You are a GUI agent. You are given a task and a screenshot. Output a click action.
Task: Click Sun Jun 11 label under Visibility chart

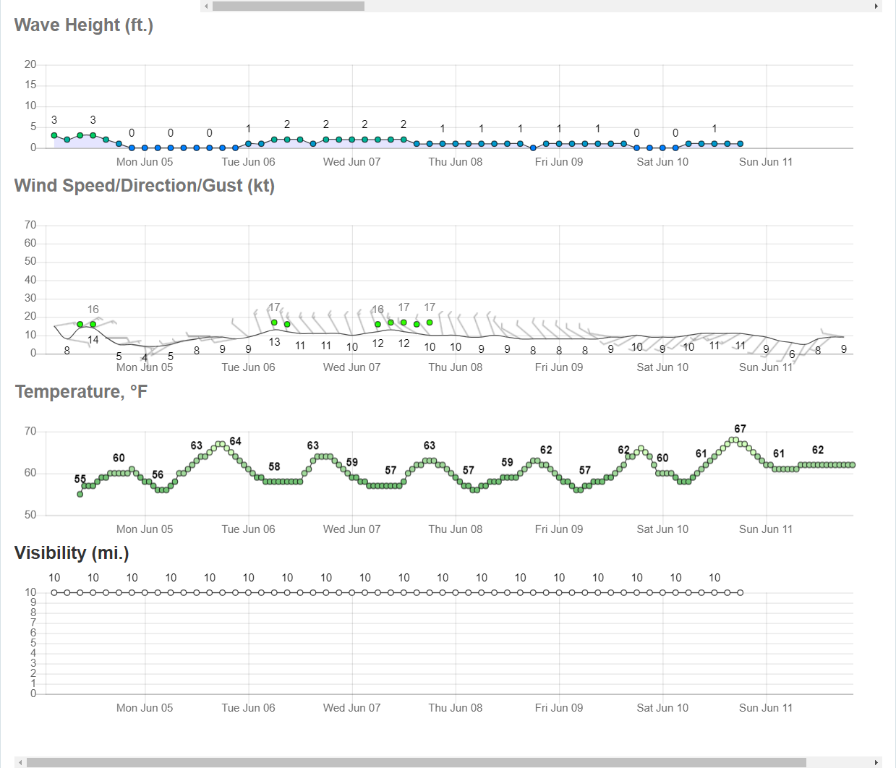[766, 708]
